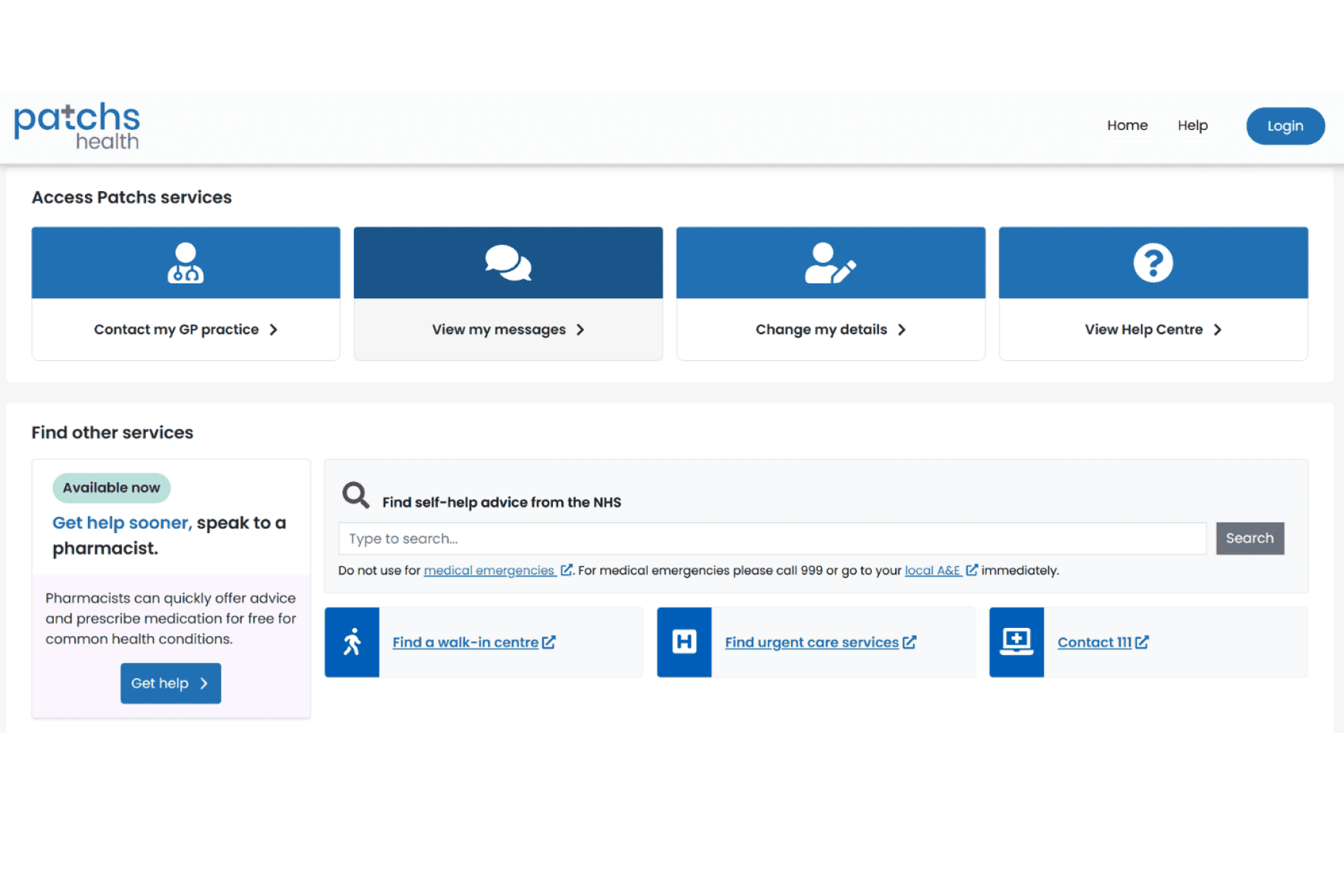Follow the medical emergencies link
Image resolution: width=1344 pixels, height=896 pixels.
489,571
